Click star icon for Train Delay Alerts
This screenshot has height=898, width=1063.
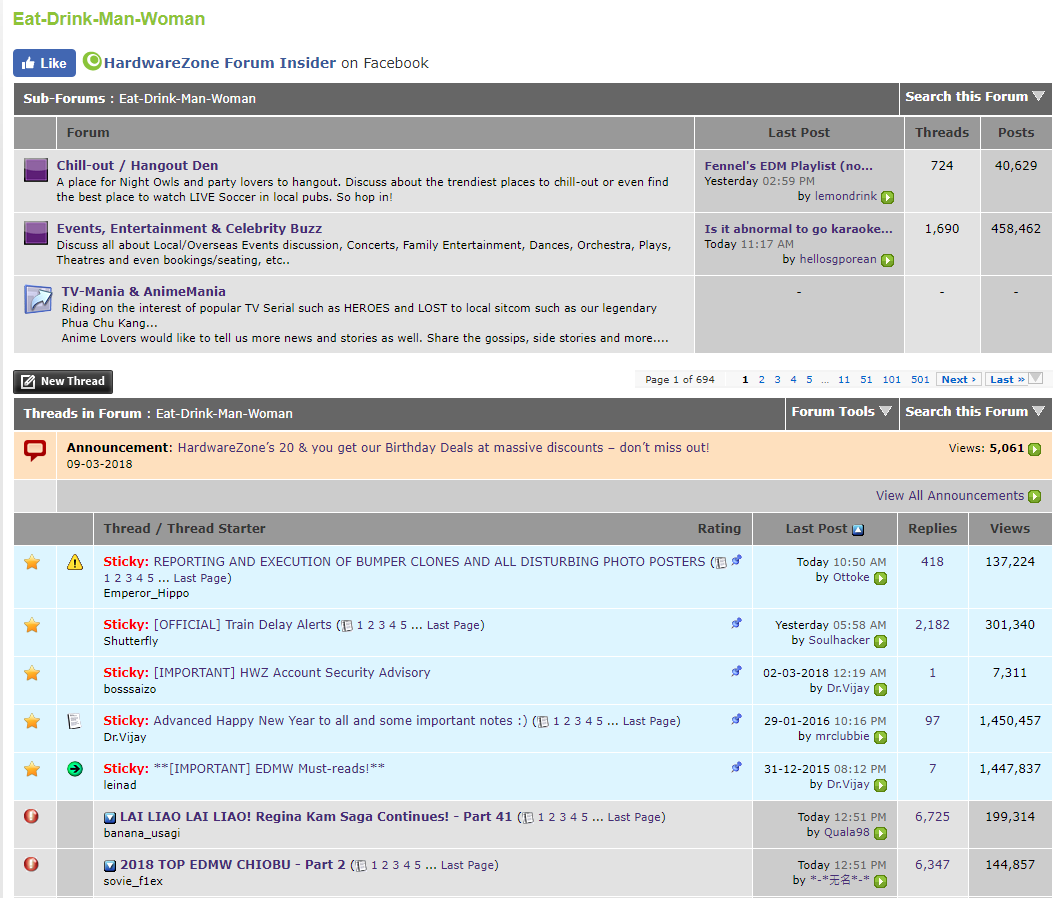coord(32,626)
